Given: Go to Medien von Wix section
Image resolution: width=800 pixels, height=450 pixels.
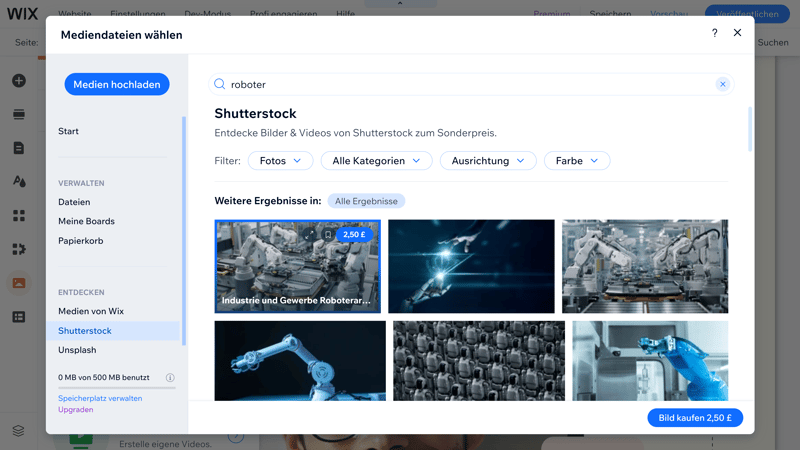Looking at the screenshot, I should click(x=91, y=311).
